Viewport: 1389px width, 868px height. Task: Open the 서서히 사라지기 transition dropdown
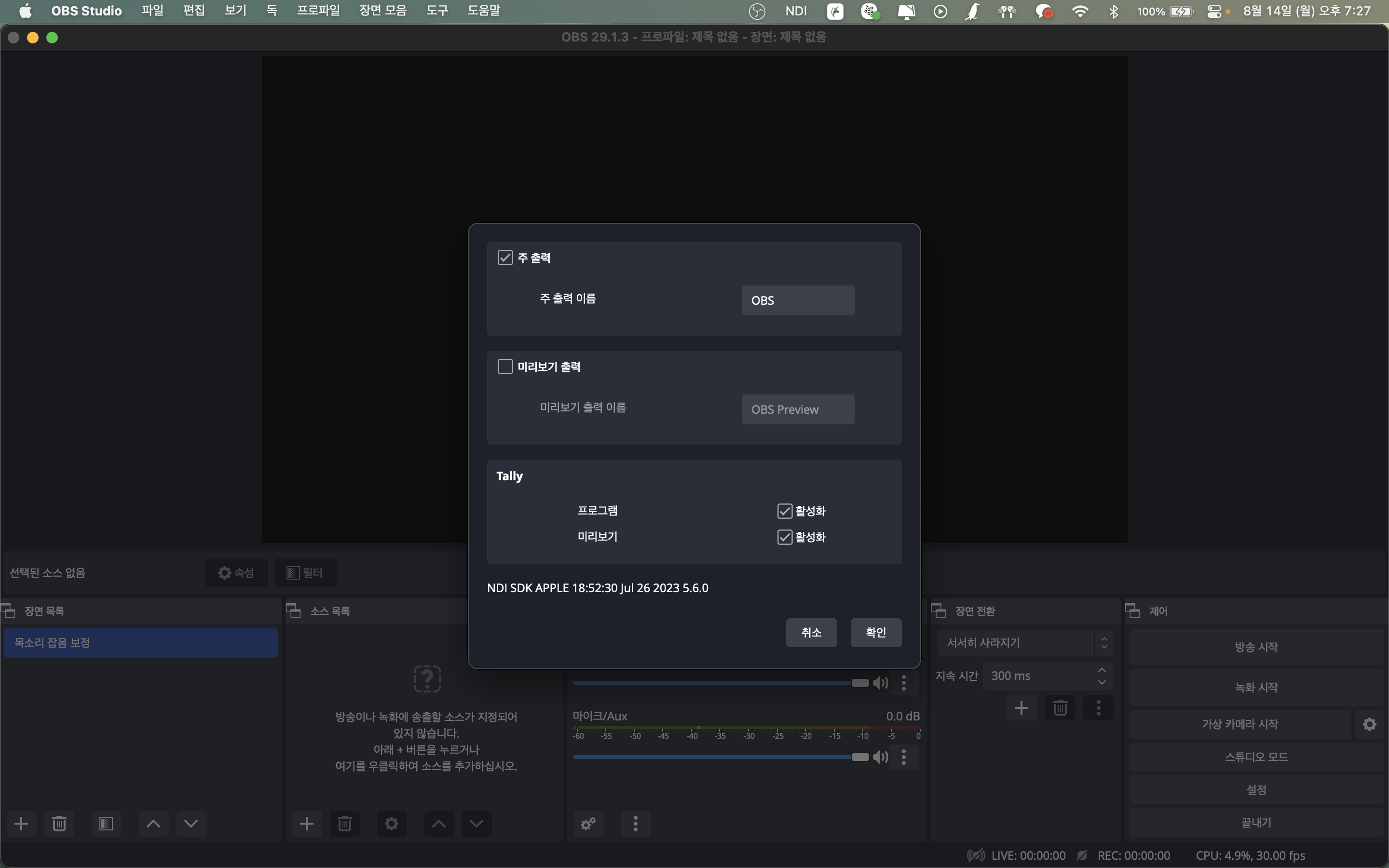1026,643
